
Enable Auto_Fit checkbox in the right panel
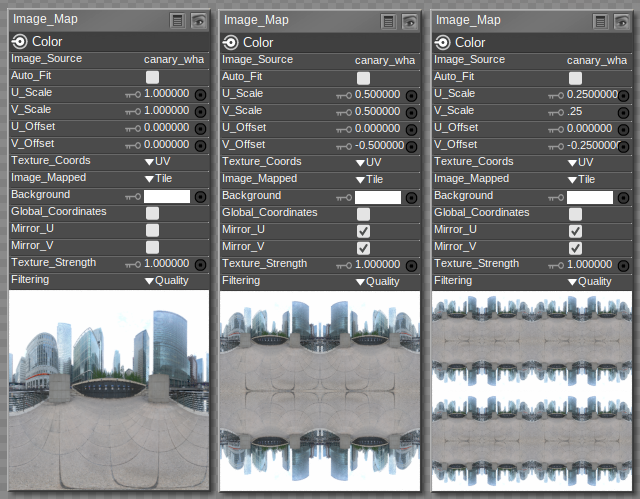coord(575,78)
